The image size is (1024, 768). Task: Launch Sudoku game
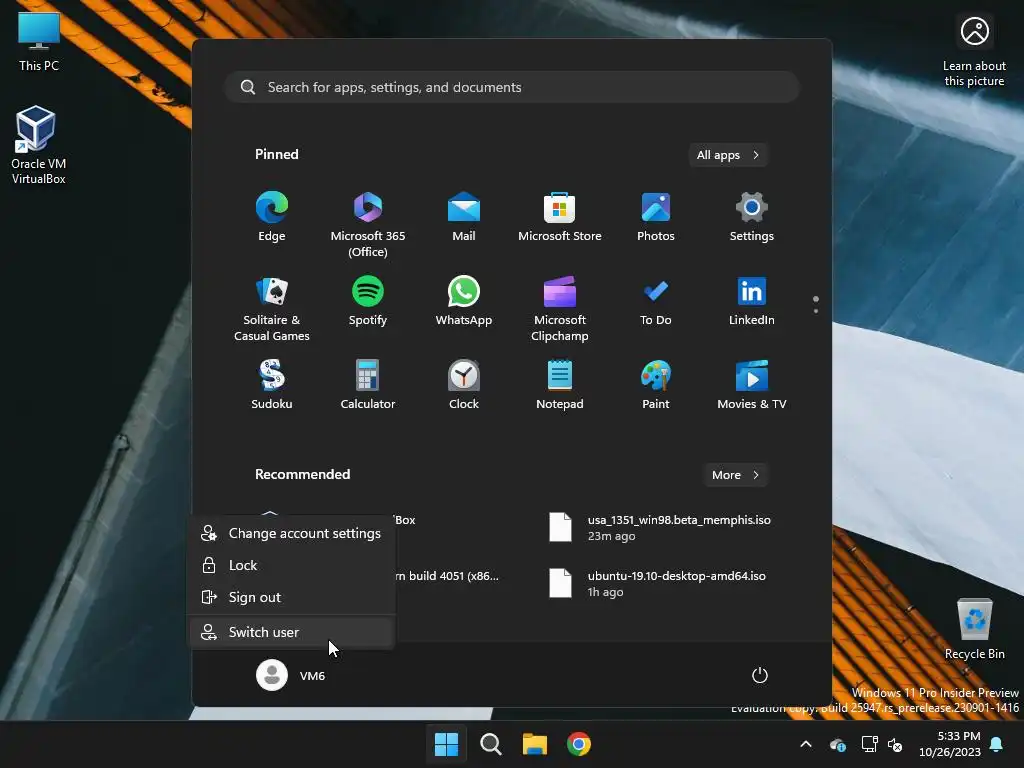click(272, 385)
